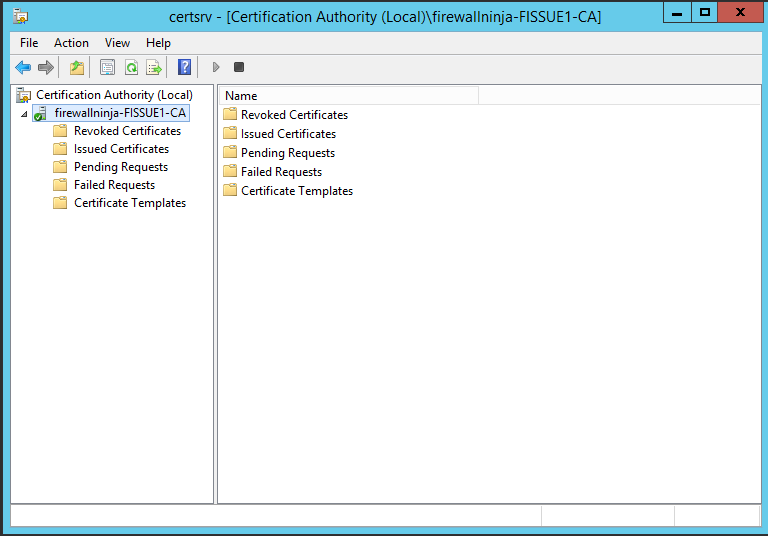Screen dimensions: 768x536
Task: Select Certificate Templates text in right pane
Action: tap(297, 191)
